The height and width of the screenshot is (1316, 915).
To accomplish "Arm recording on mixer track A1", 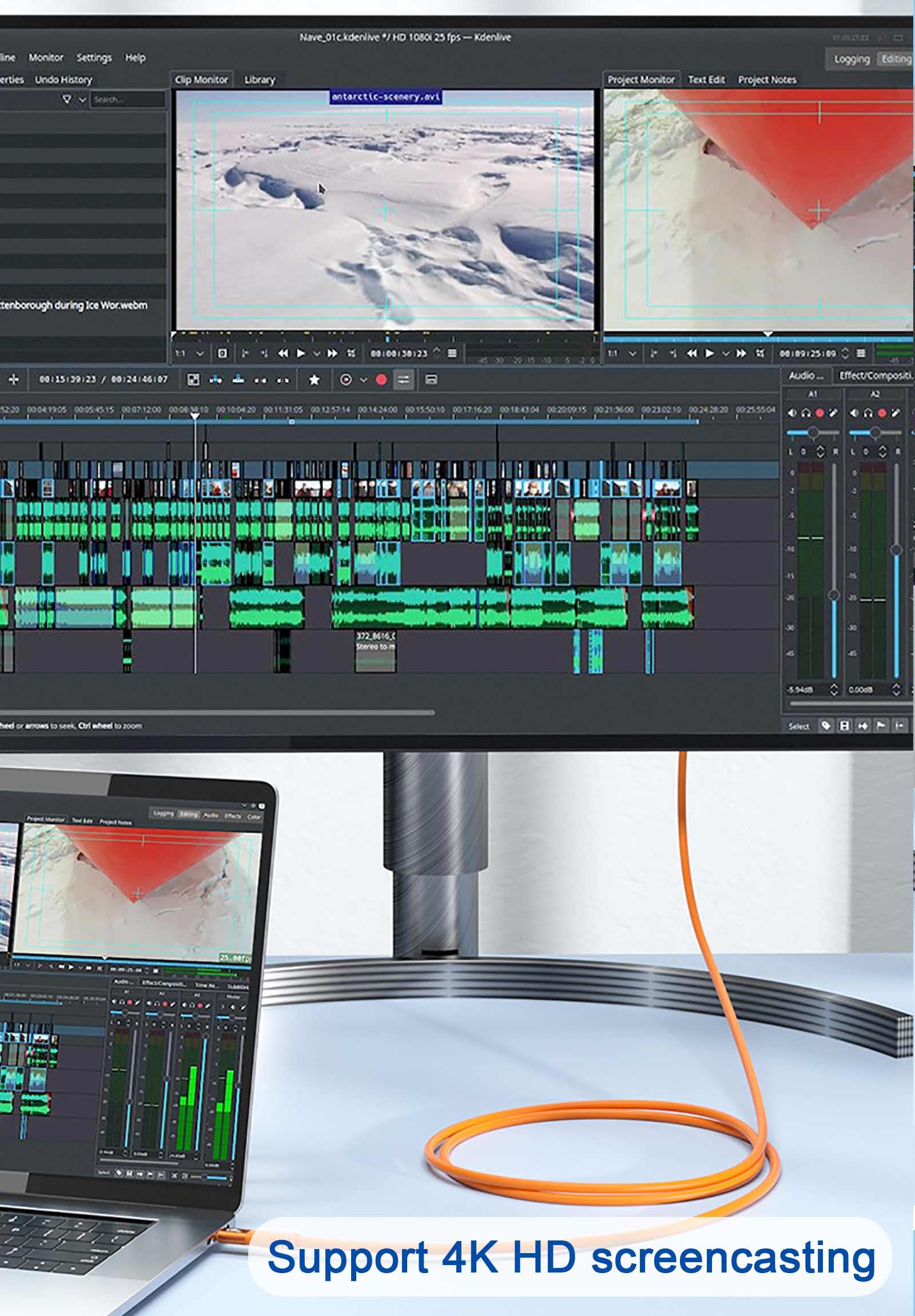I will 820,413.
